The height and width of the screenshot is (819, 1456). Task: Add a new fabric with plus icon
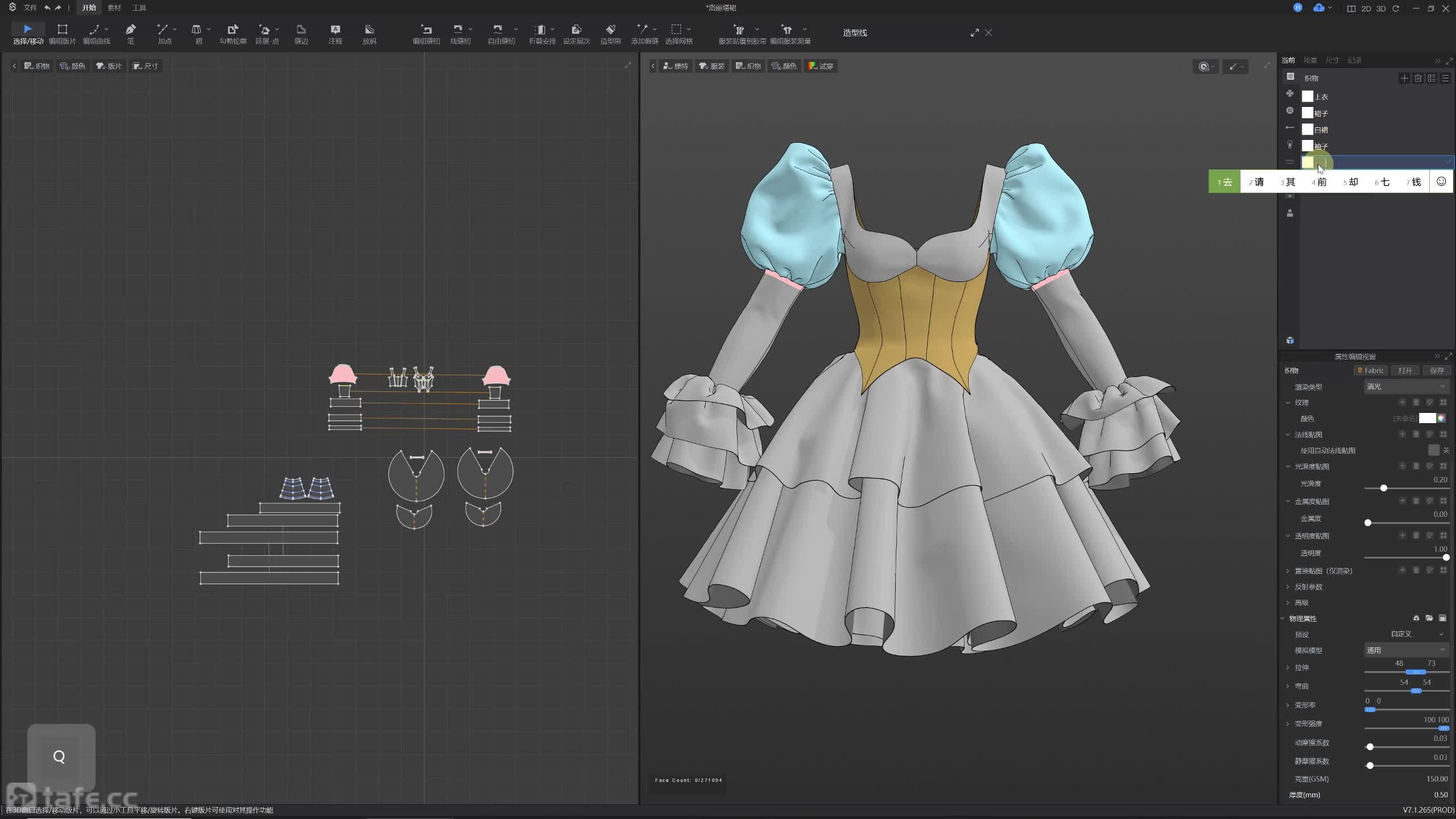[1404, 78]
